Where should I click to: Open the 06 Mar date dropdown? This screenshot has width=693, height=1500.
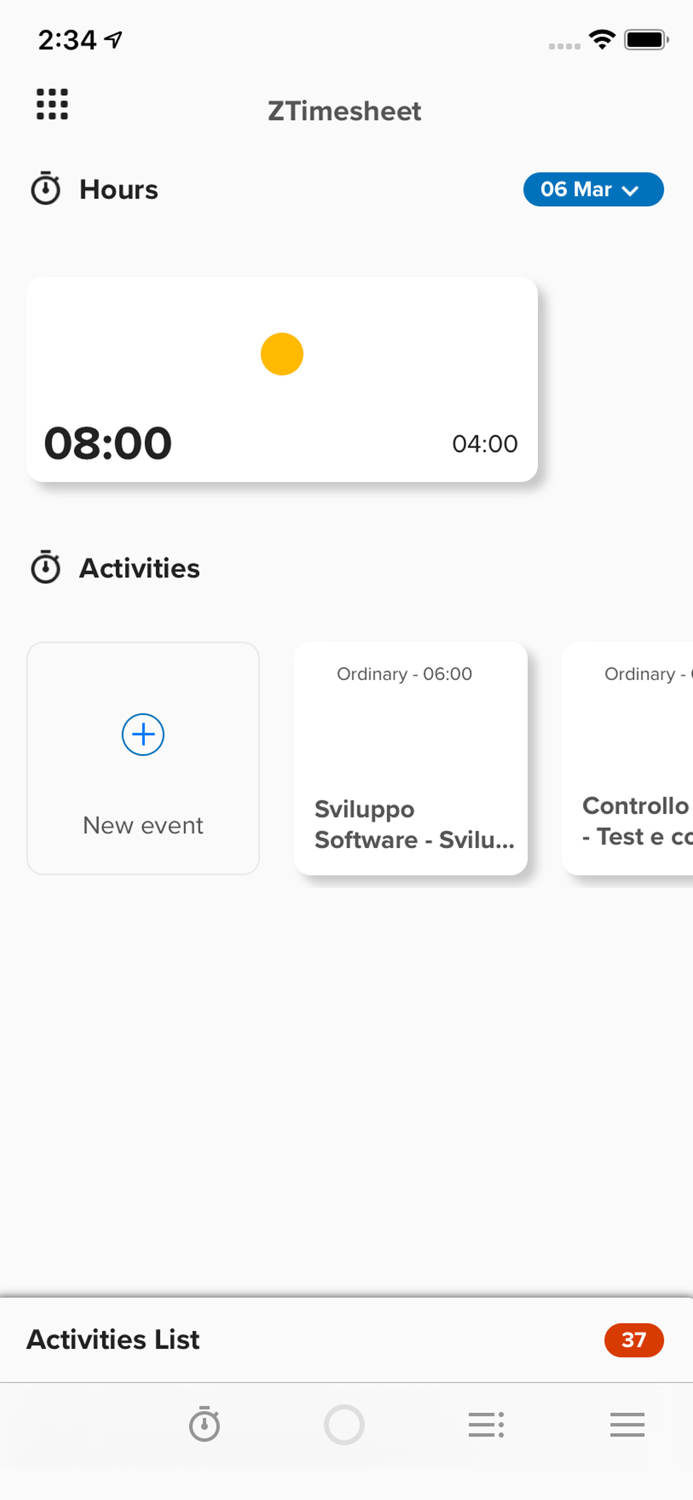point(593,189)
